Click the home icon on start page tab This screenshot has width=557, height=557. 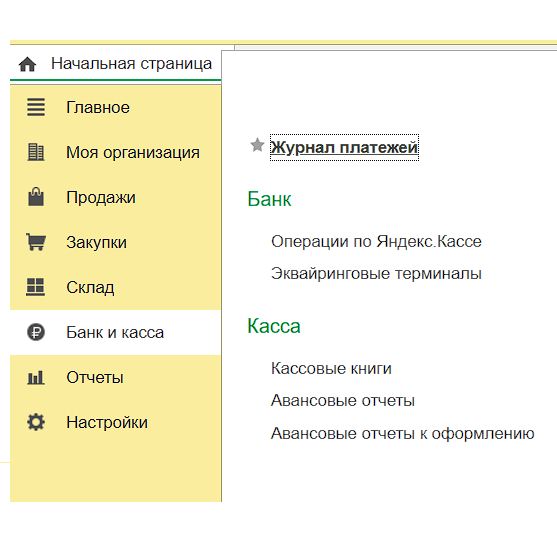[x=27, y=64]
